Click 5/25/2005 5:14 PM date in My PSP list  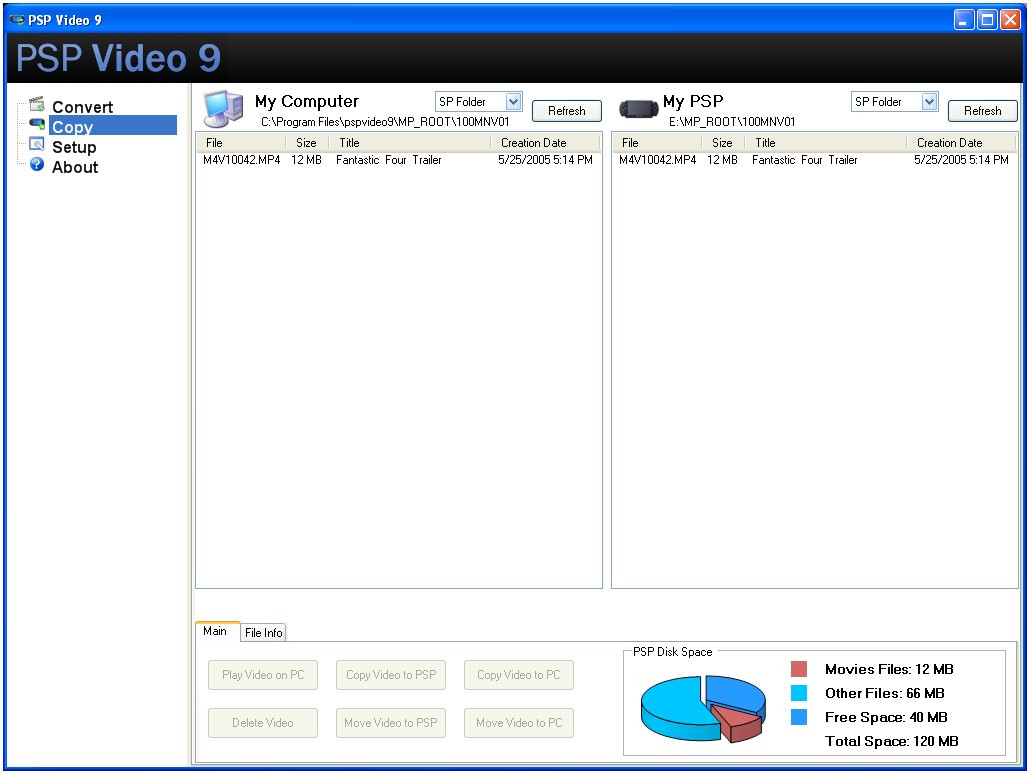point(961,160)
